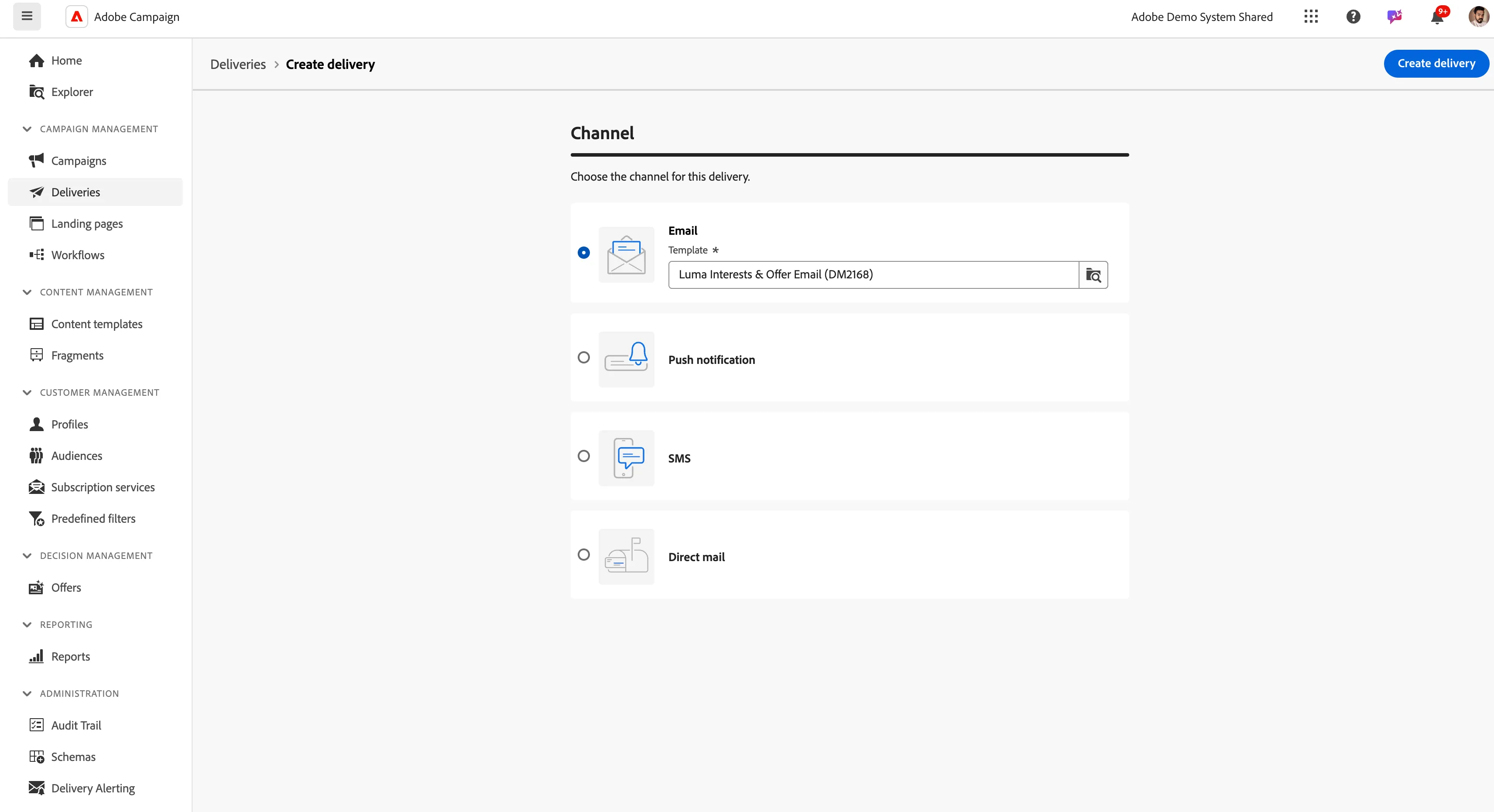Click the Push notification bell illustration
The height and width of the screenshot is (812, 1494).
coord(627,360)
